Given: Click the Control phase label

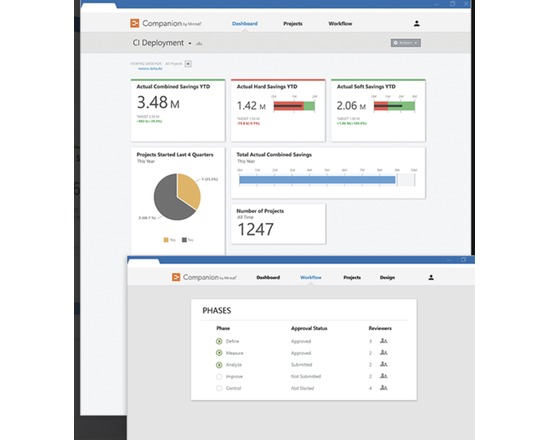Looking at the screenshot, I should point(233,388).
